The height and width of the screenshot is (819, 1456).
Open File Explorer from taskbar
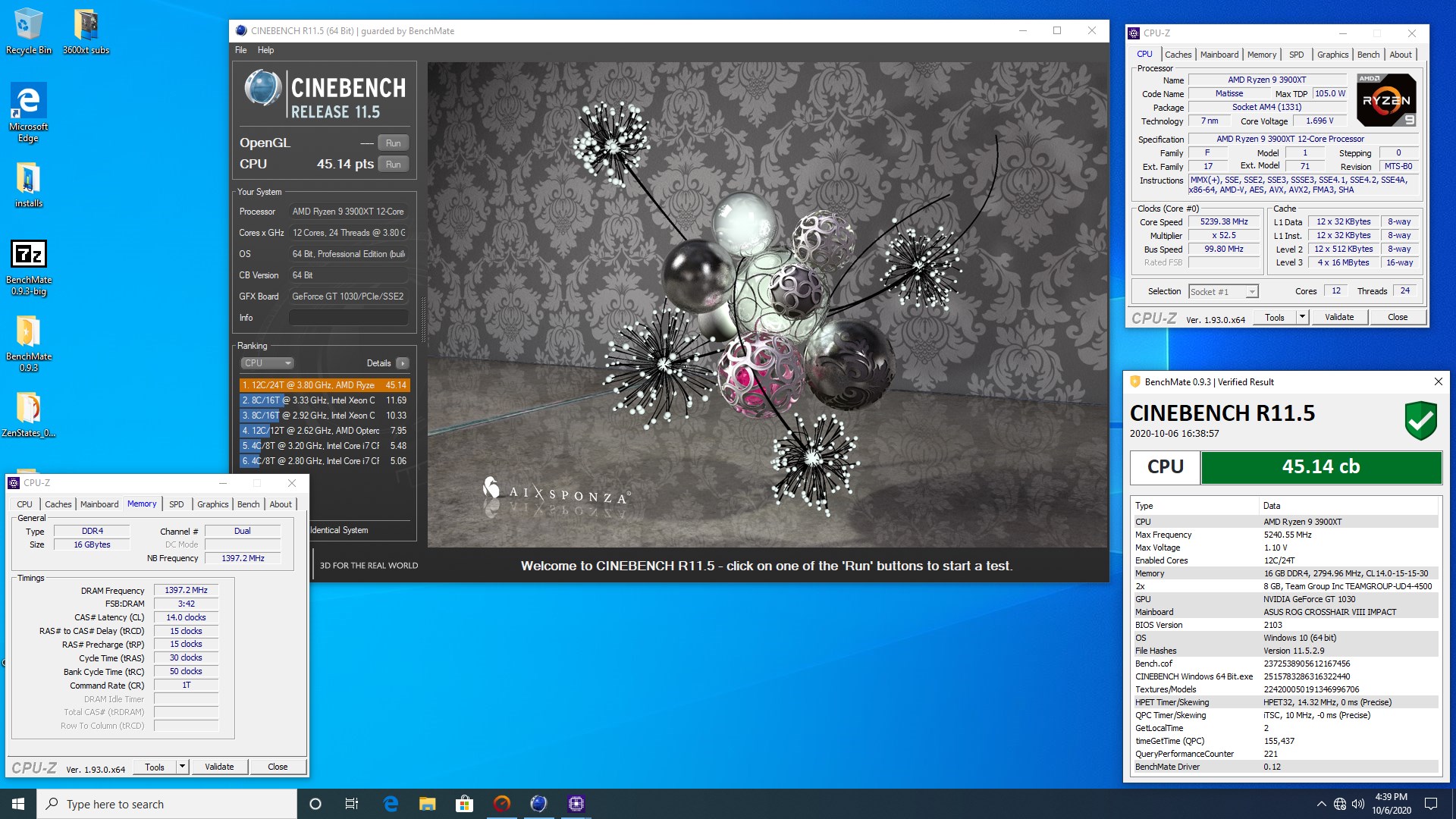coord(428,804)
